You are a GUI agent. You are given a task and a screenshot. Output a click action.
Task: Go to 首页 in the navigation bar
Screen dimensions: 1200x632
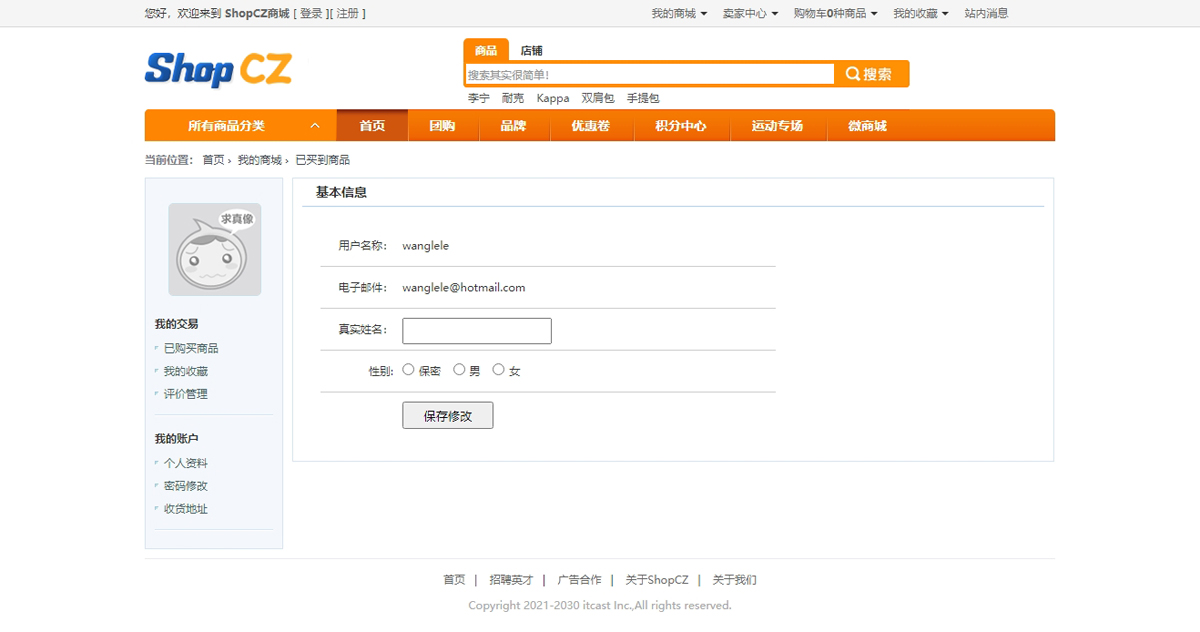(x=372, y=126)
